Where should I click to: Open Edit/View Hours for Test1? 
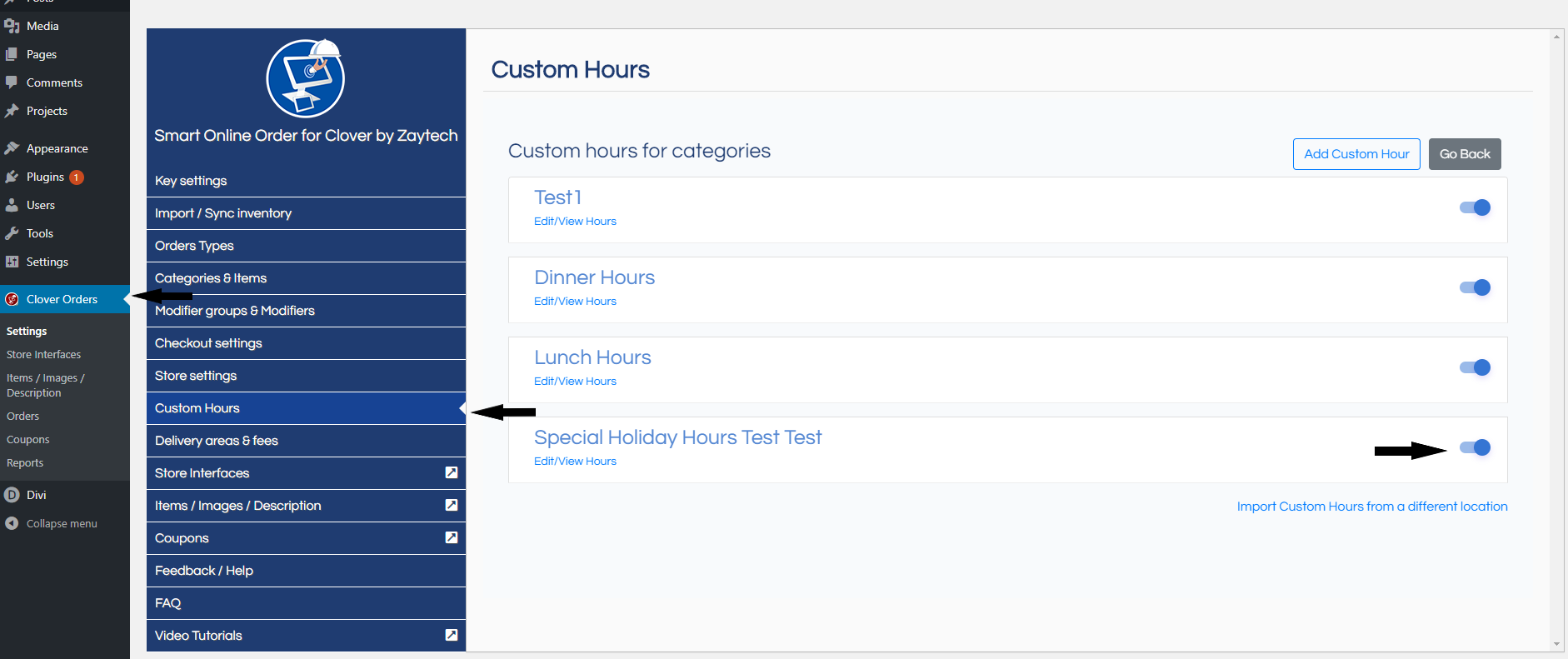[575, 222]
